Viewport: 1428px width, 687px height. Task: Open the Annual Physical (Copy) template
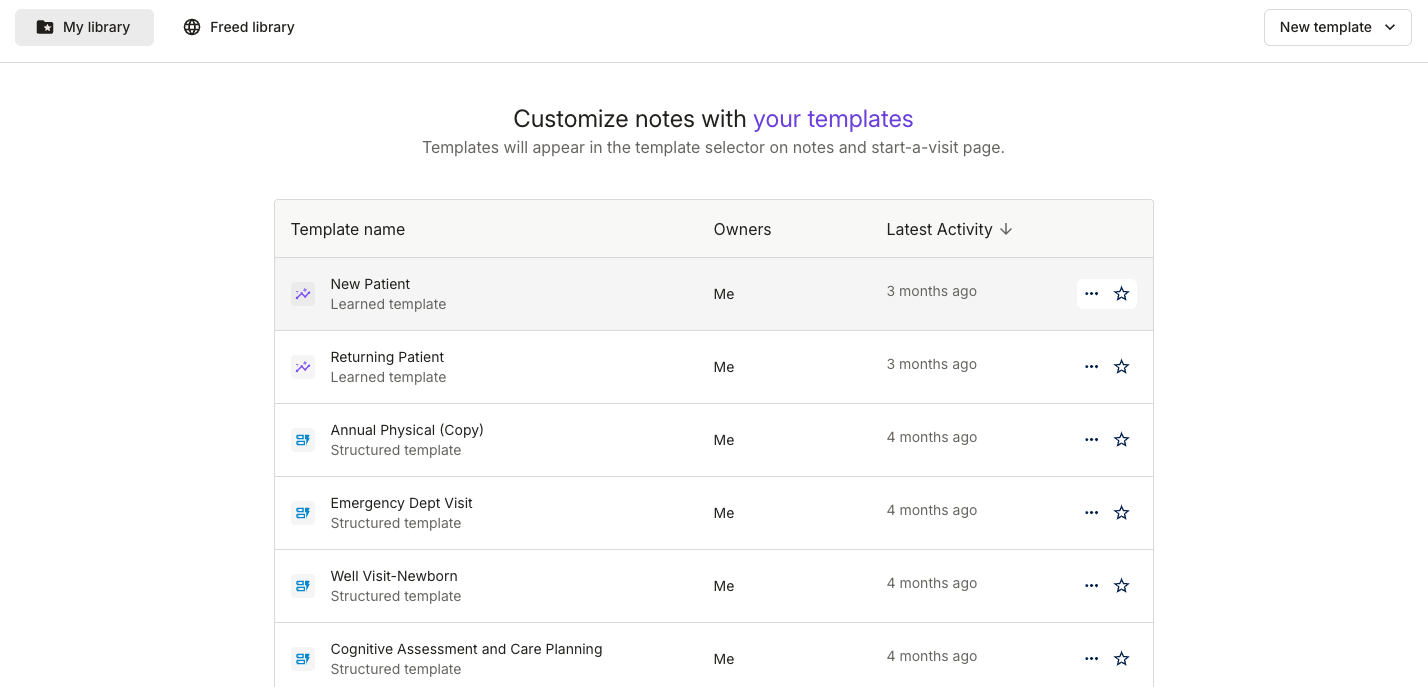[407, 430]
